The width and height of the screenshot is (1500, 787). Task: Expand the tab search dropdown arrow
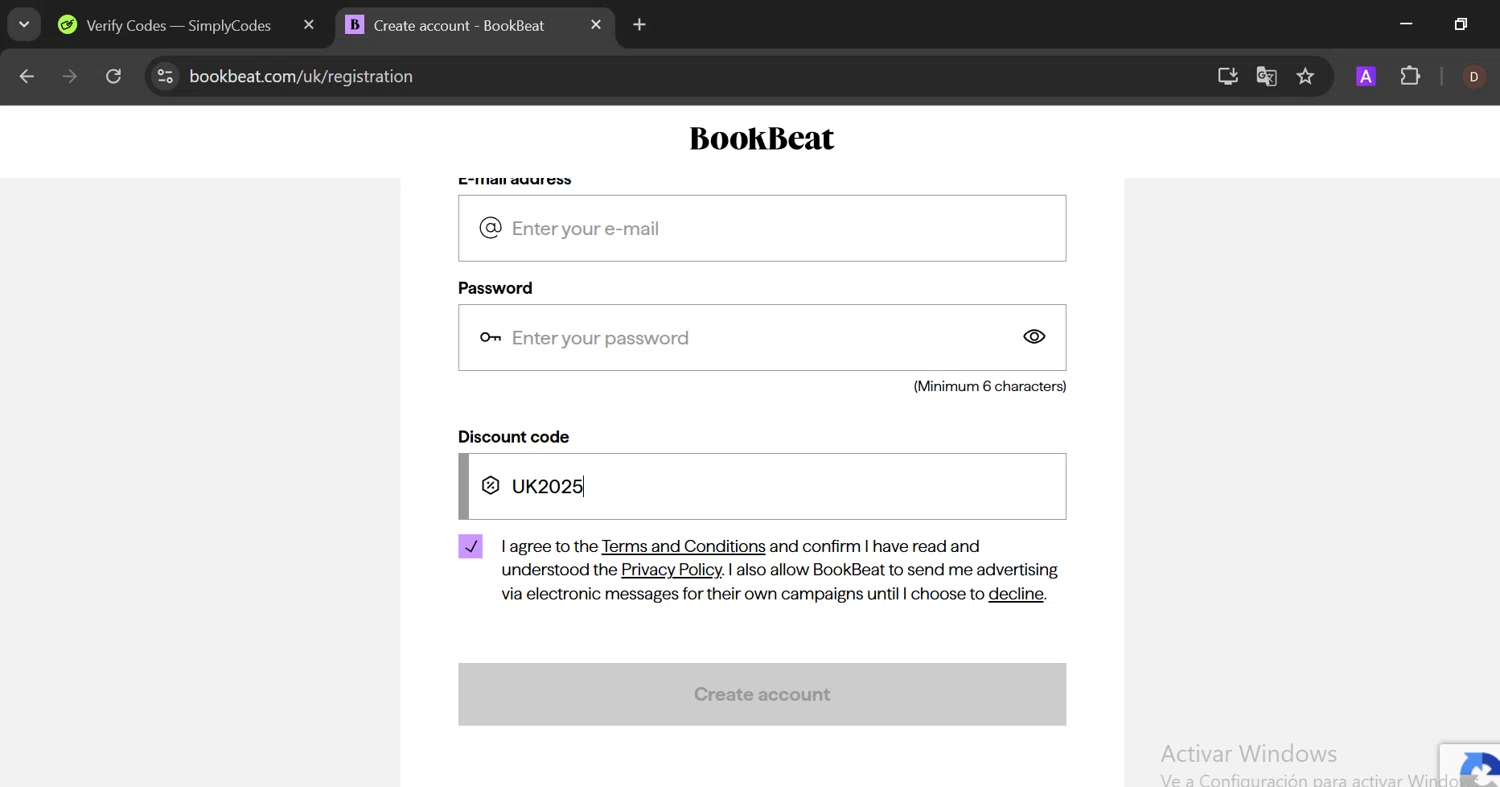[24, 25]
